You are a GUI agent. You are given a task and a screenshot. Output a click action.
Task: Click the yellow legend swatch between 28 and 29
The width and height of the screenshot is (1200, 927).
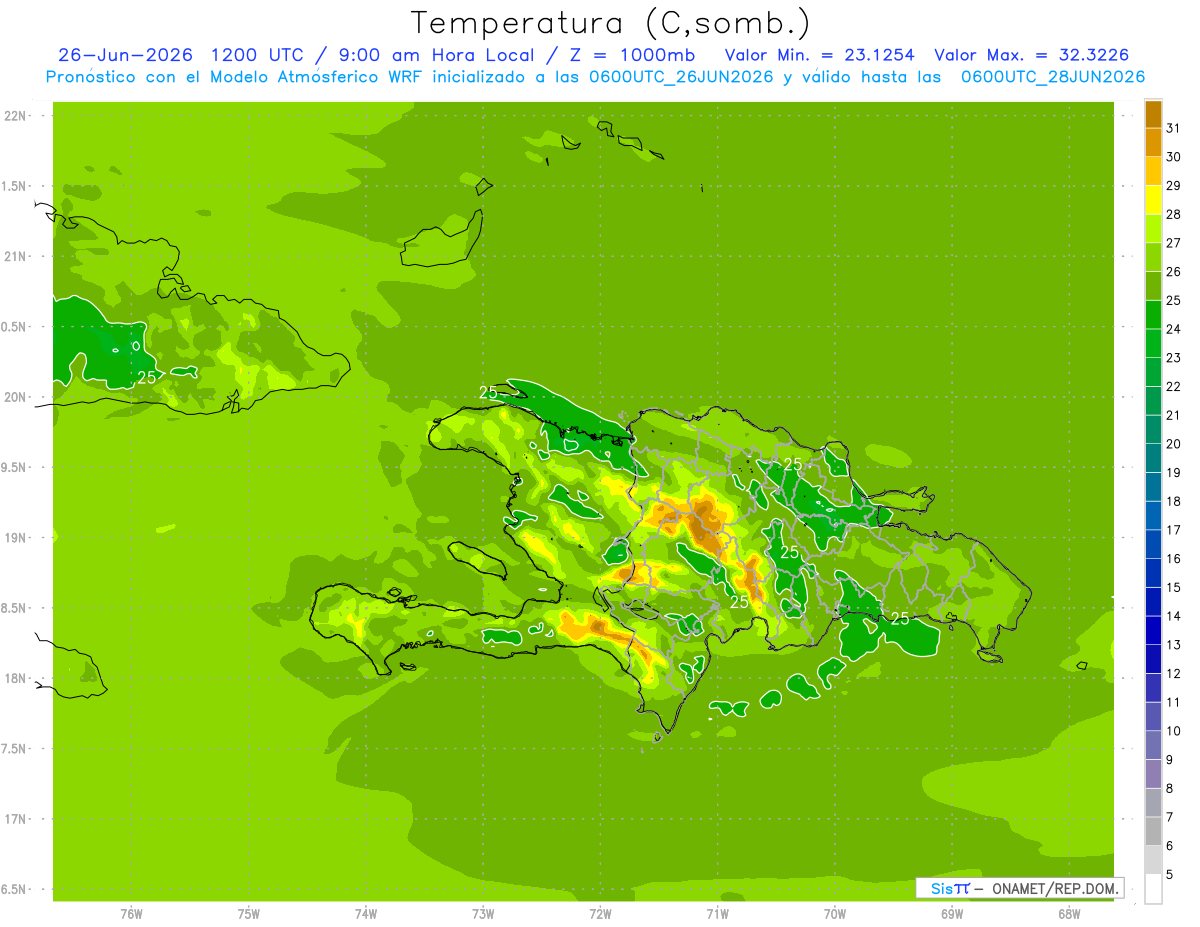pyautogui.click(x=1153, y=200)
